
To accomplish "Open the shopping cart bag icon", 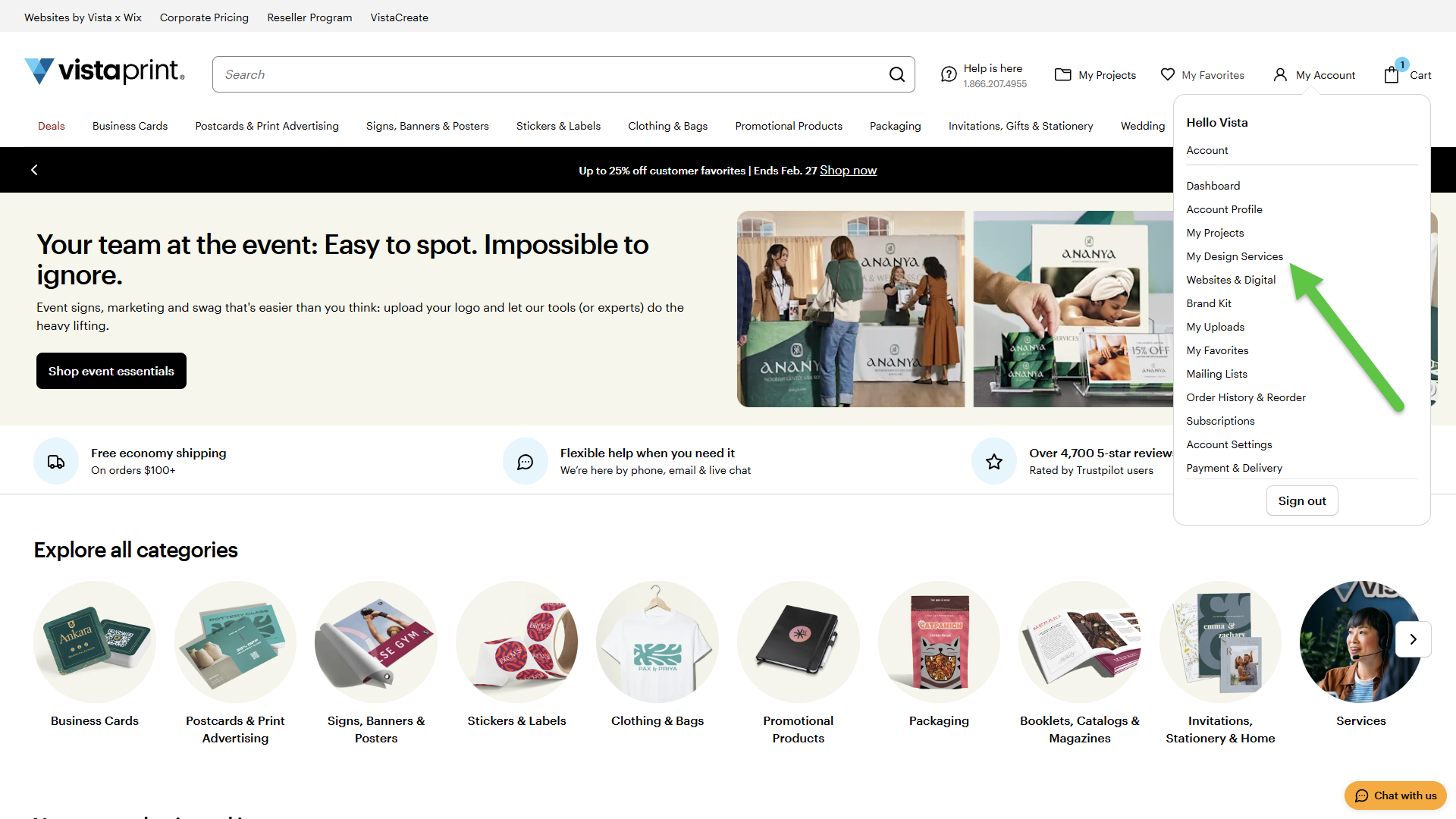I will coord(1392,74).
